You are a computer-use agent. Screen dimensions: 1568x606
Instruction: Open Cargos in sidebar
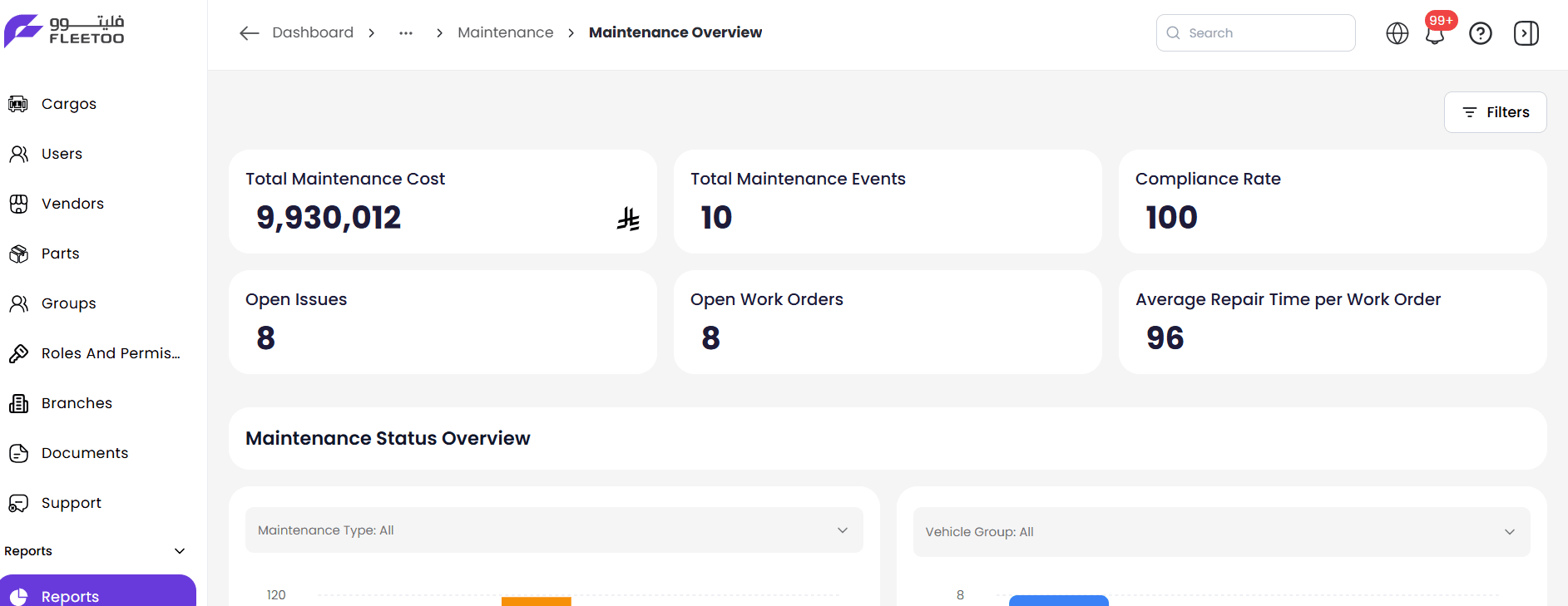[68, 104]
